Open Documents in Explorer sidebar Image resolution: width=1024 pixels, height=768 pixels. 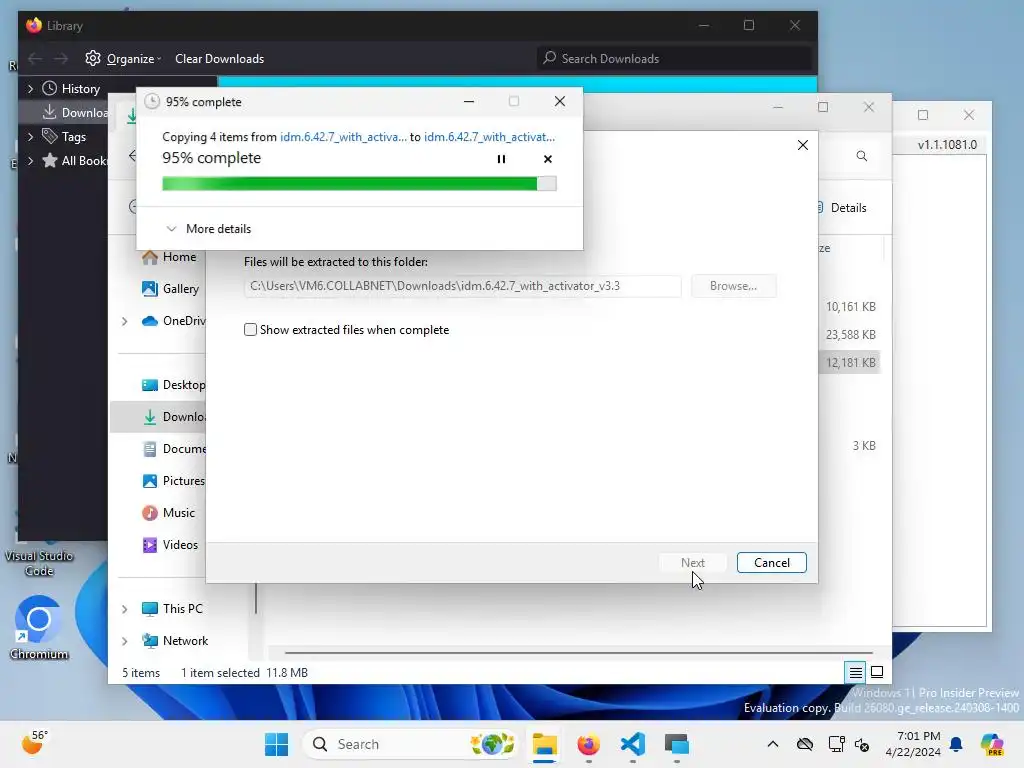173,449
